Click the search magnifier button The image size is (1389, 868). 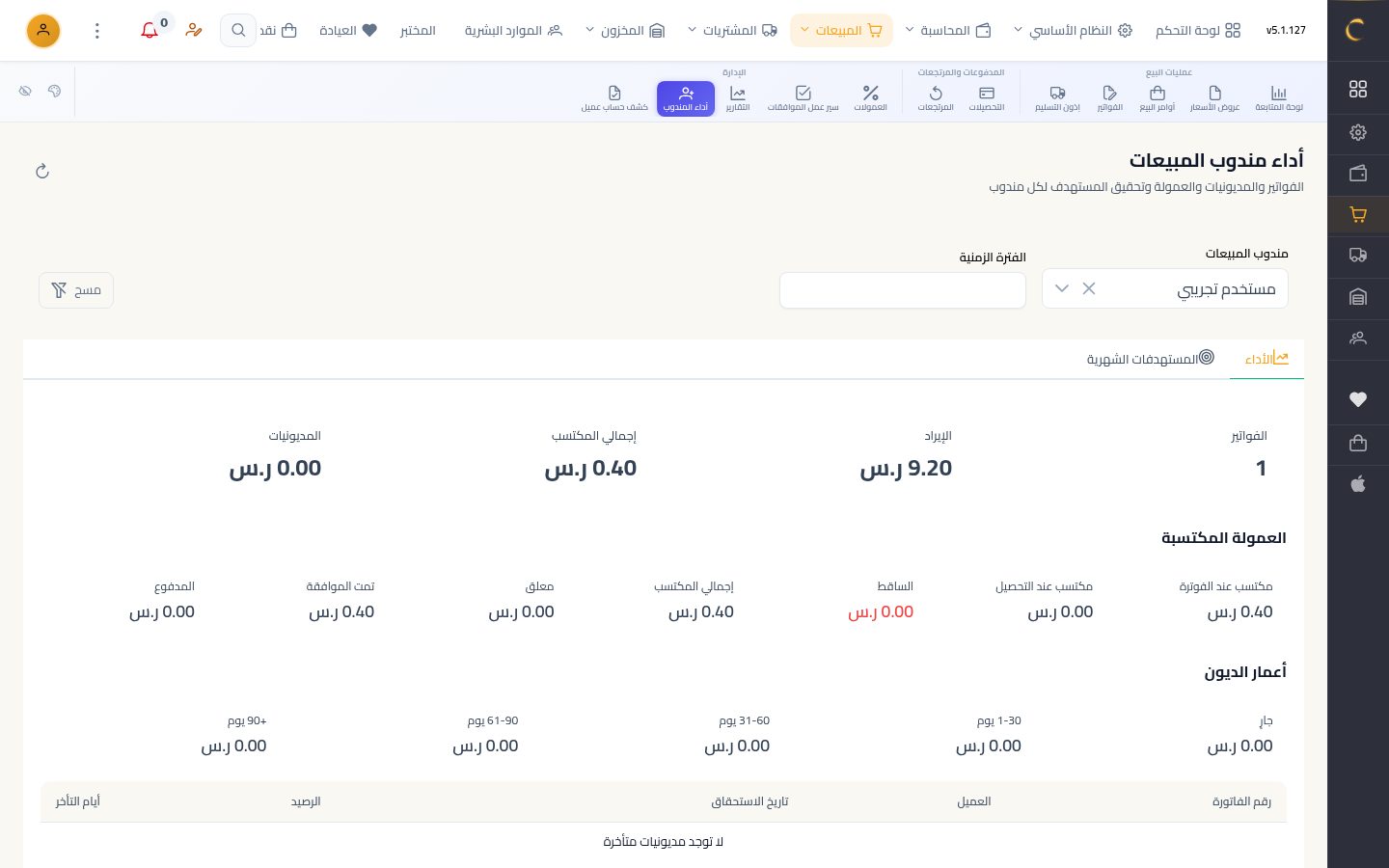[x=238, y=31]
